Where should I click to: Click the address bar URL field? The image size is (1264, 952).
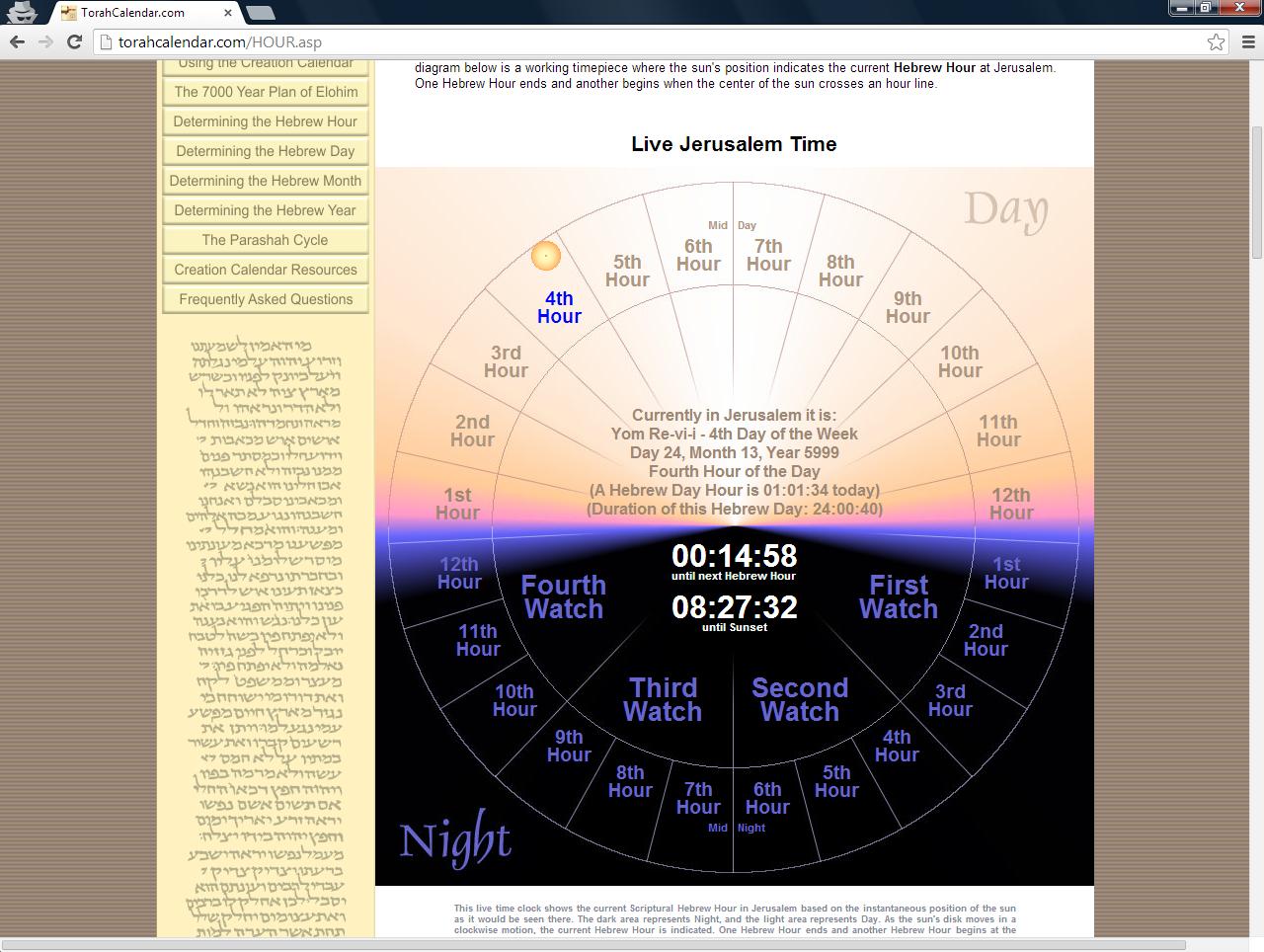[x=652, y=41]
